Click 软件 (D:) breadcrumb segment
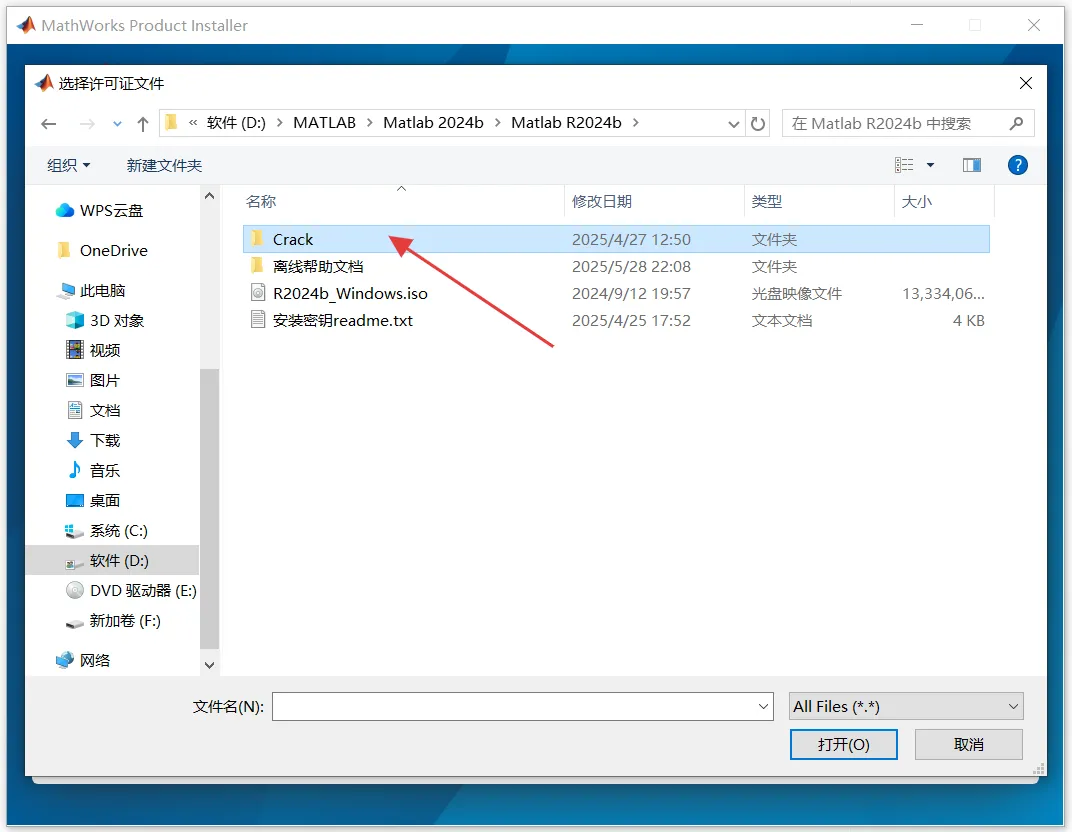 coord(236,123)
